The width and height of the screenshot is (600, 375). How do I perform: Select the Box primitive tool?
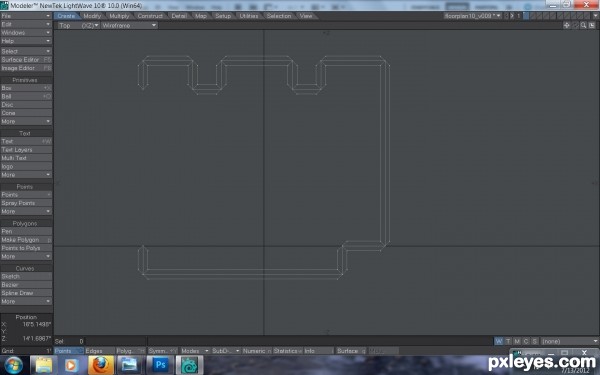(x=26, y=88)
